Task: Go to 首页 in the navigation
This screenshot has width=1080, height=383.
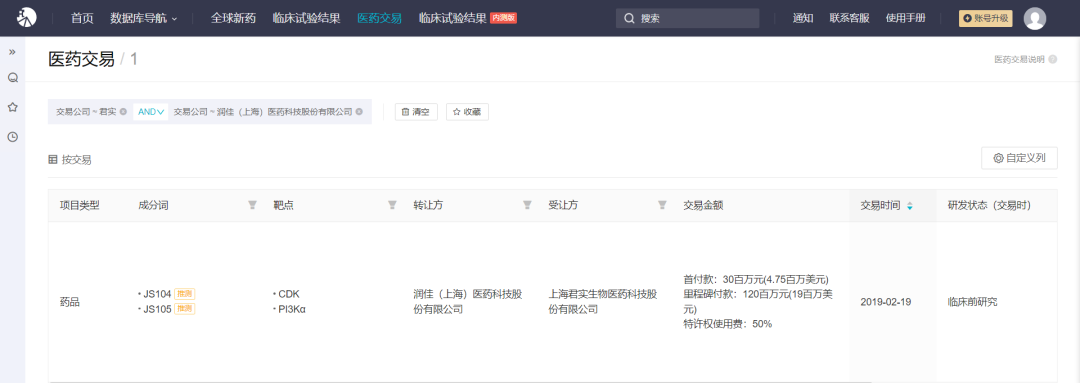Action: click(82, 19)
